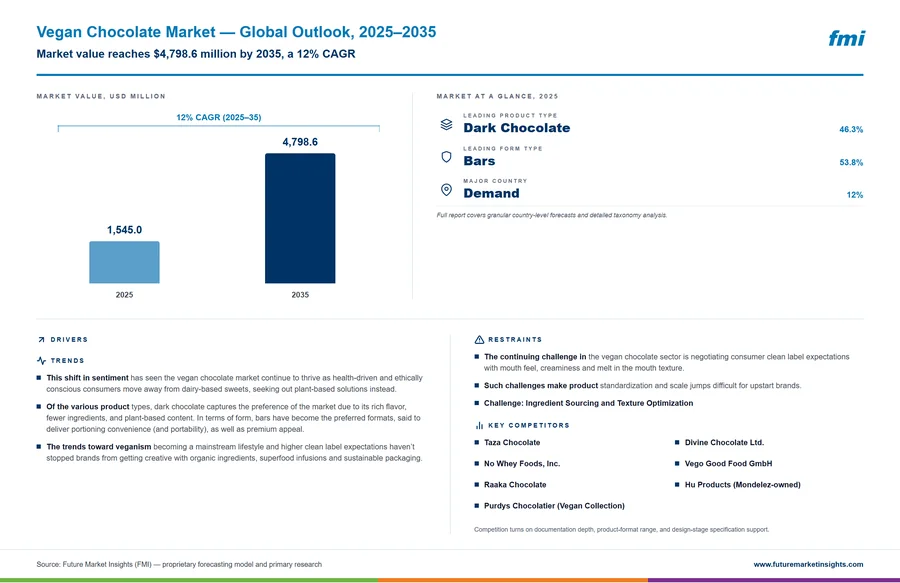Click the warning triangle icon beside Restraints
The width and height of the screenshot is (900, 583).
tap(479, 340)
